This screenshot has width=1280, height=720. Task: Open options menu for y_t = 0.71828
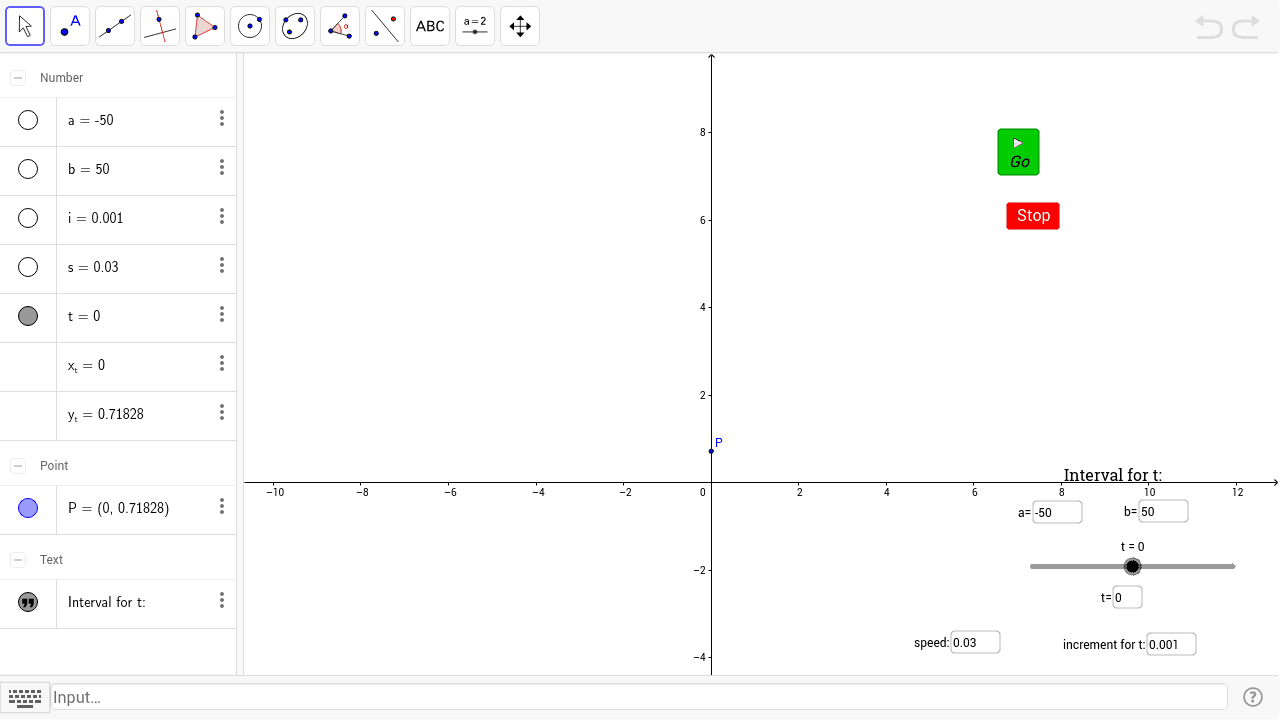tap(222, 413)
